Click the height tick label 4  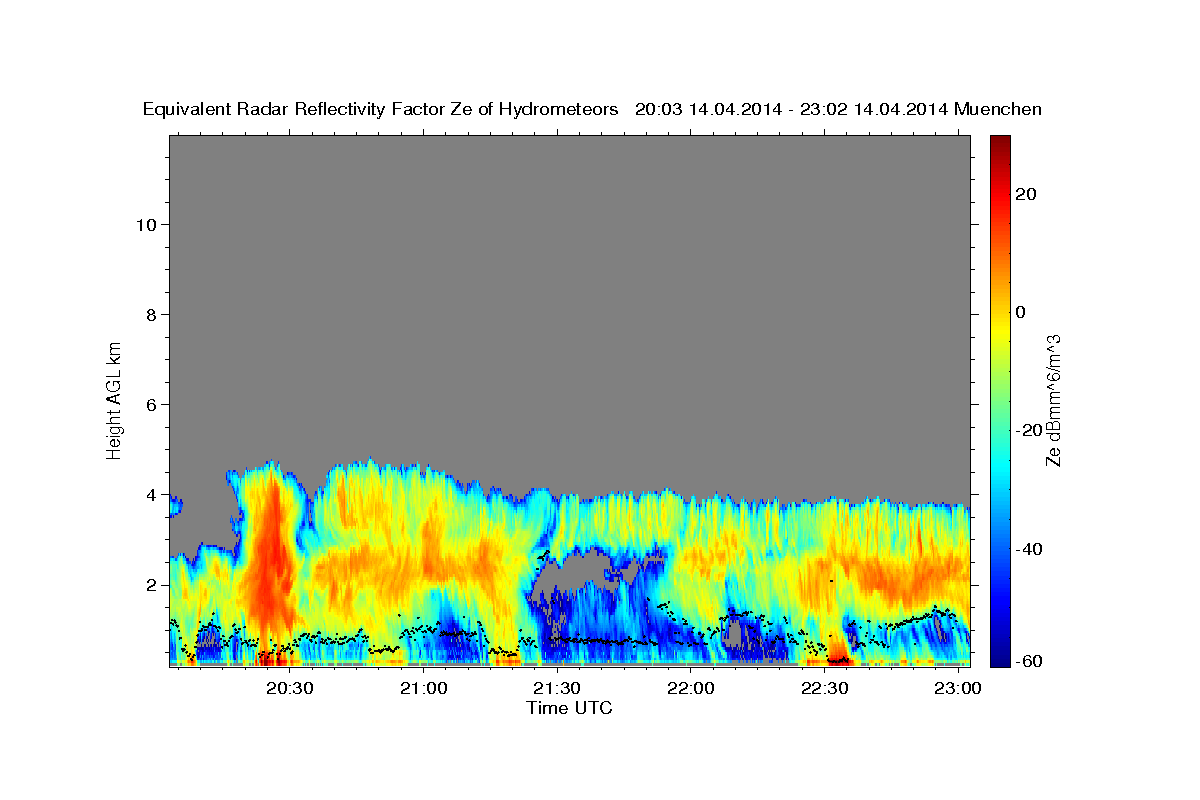[151, 494]
